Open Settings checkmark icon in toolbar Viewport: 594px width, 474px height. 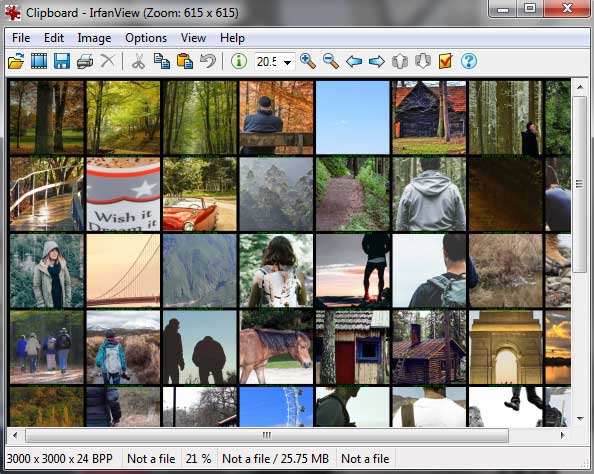(446, 61)
